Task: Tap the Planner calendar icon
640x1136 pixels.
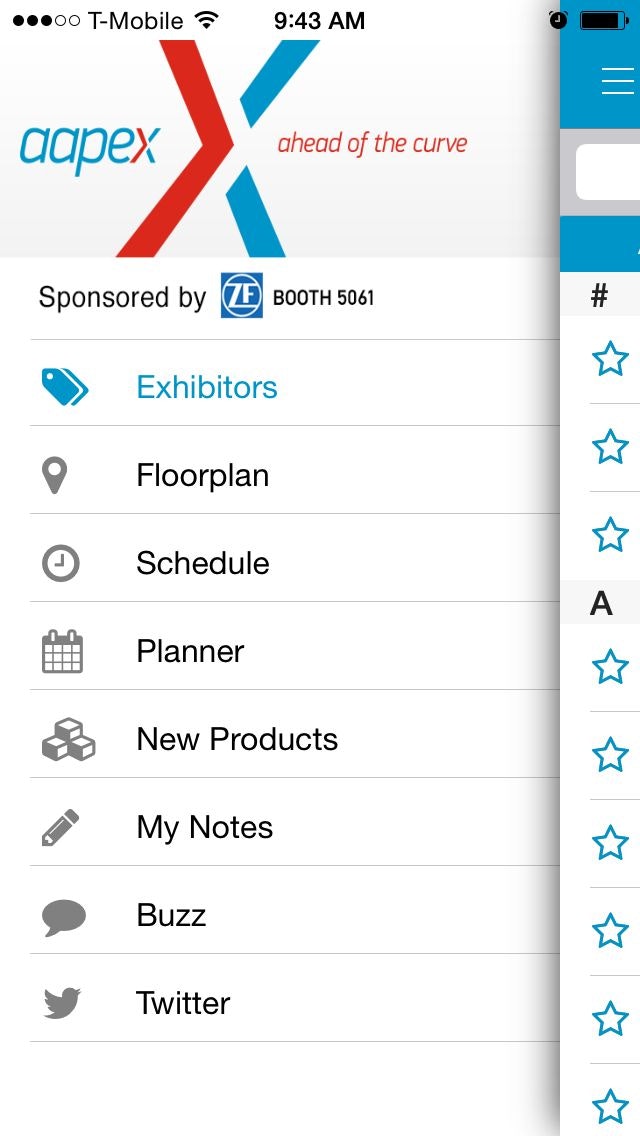Action: tap(62, 652)
